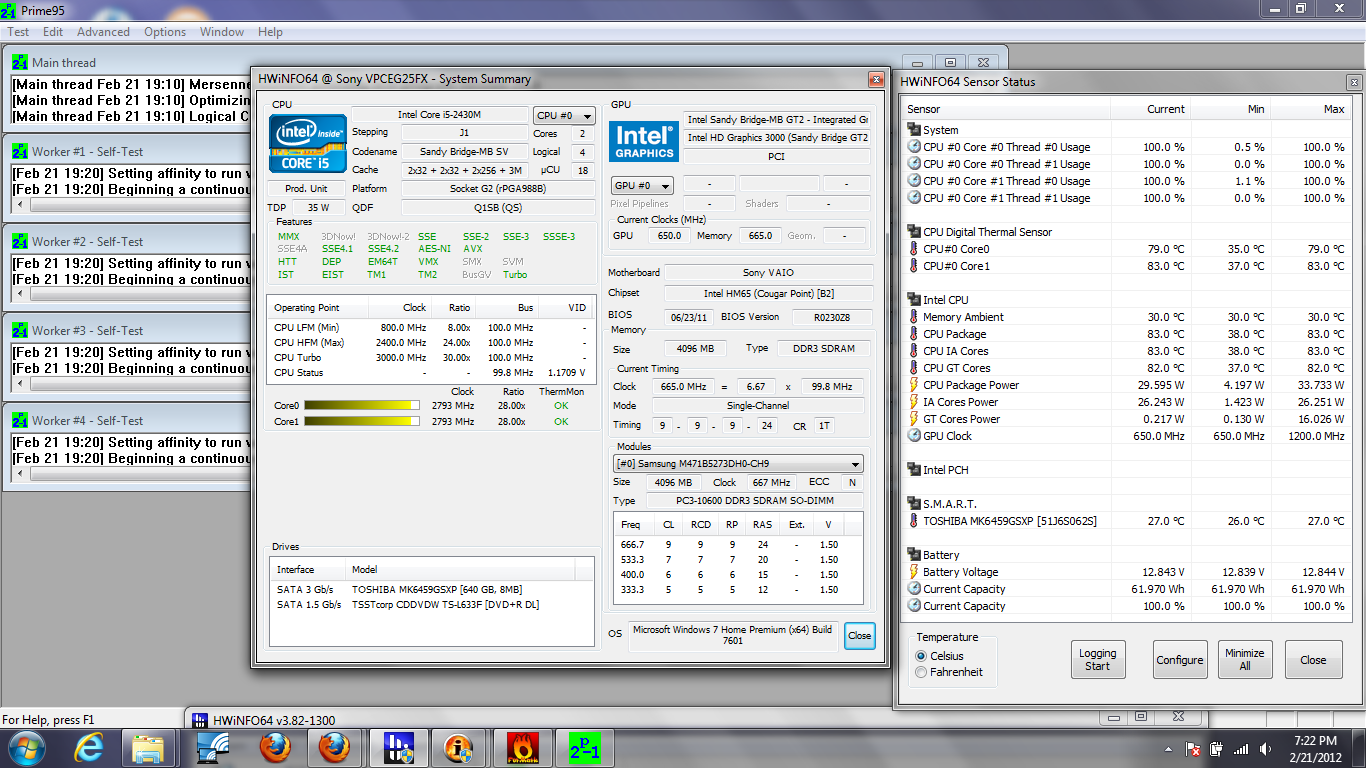Open the Test menu in Prime95
The image size is (1366, 768).
18,31
